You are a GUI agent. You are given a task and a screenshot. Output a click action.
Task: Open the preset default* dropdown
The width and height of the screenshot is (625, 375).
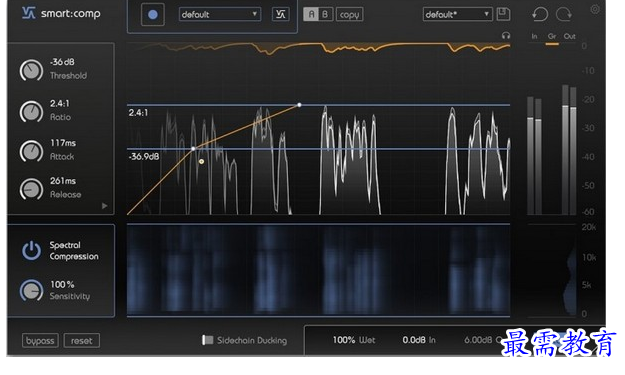[457, 14]
